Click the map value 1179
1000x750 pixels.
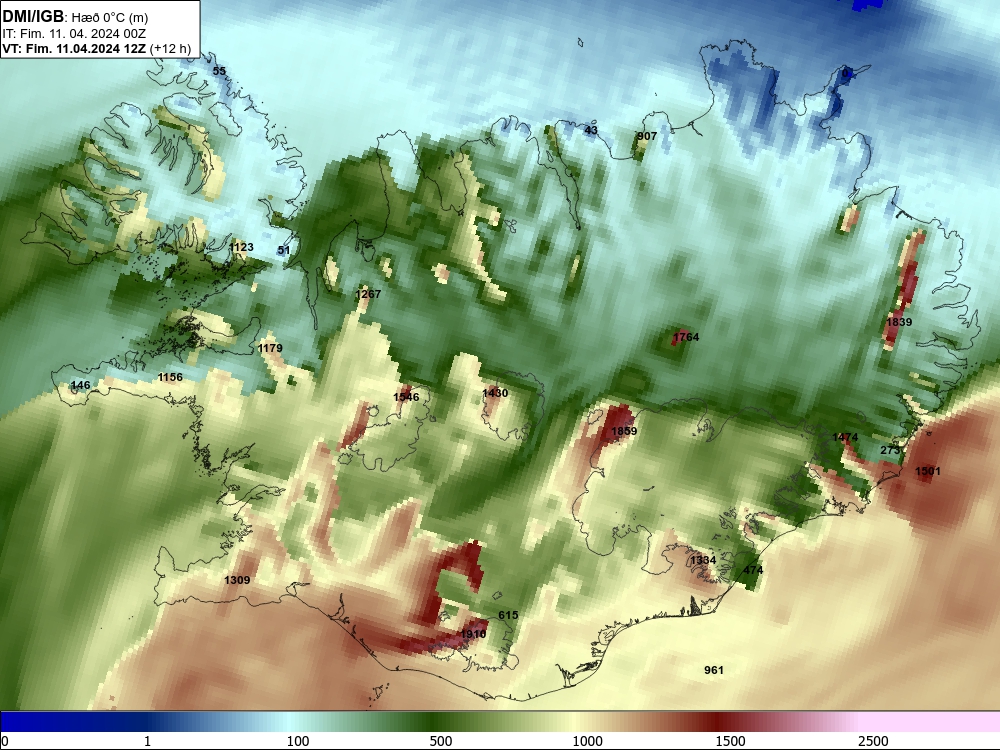pos(270,348)
